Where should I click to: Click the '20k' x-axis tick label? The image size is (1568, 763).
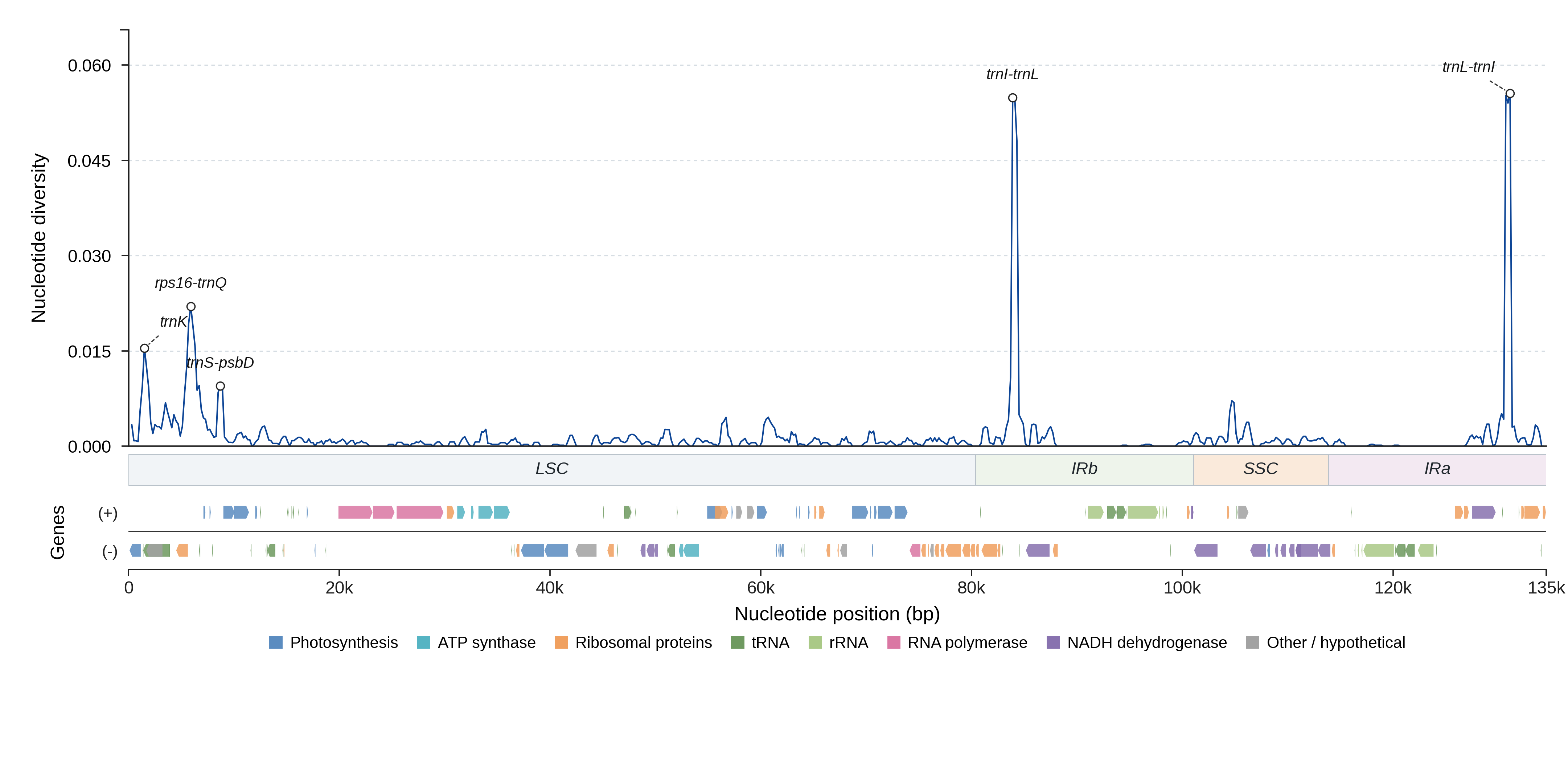tap(339, 588)
